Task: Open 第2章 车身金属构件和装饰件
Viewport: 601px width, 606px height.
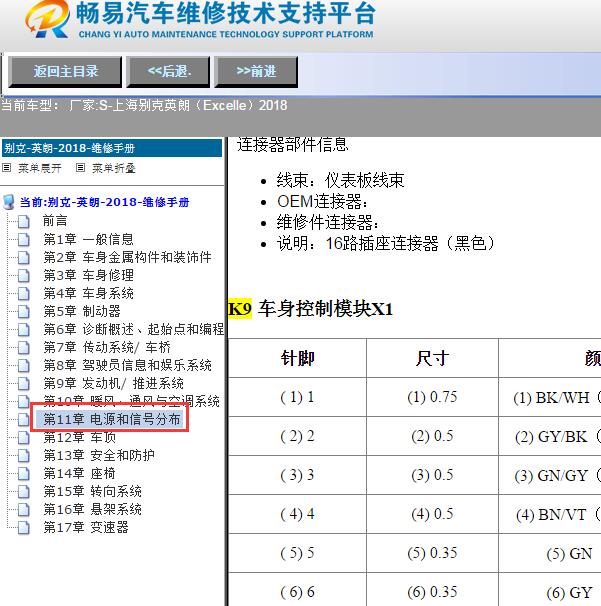Action: pyautogui.click(x=127, y=257)
